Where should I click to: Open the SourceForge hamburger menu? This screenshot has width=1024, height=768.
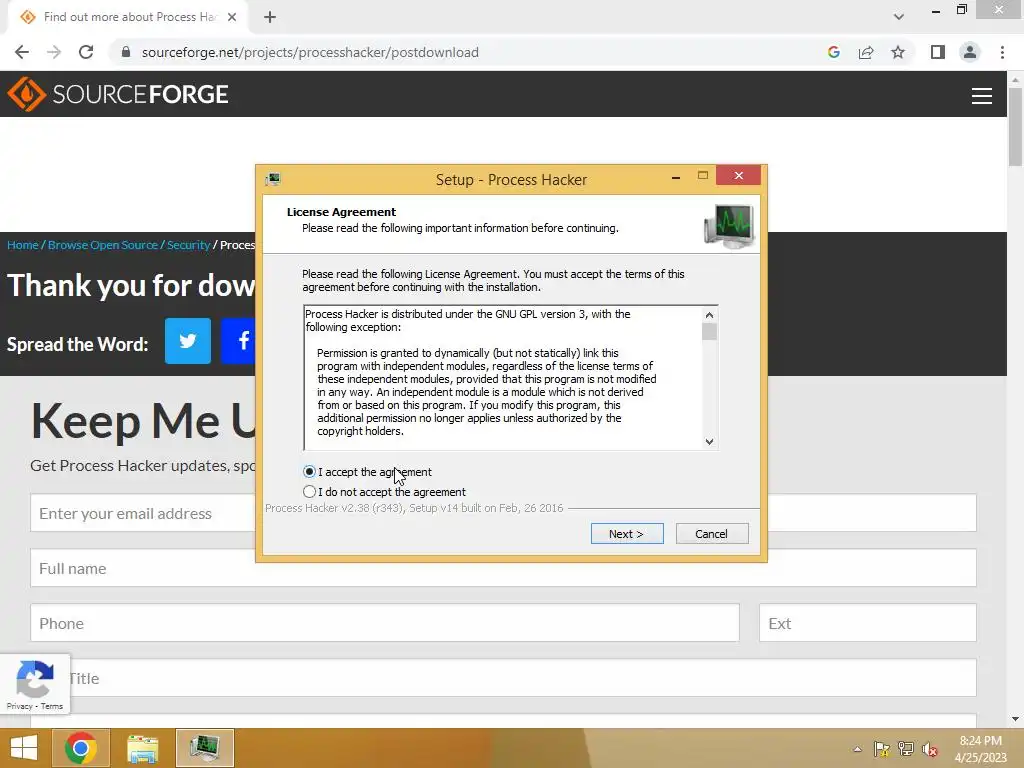point(982,96)
